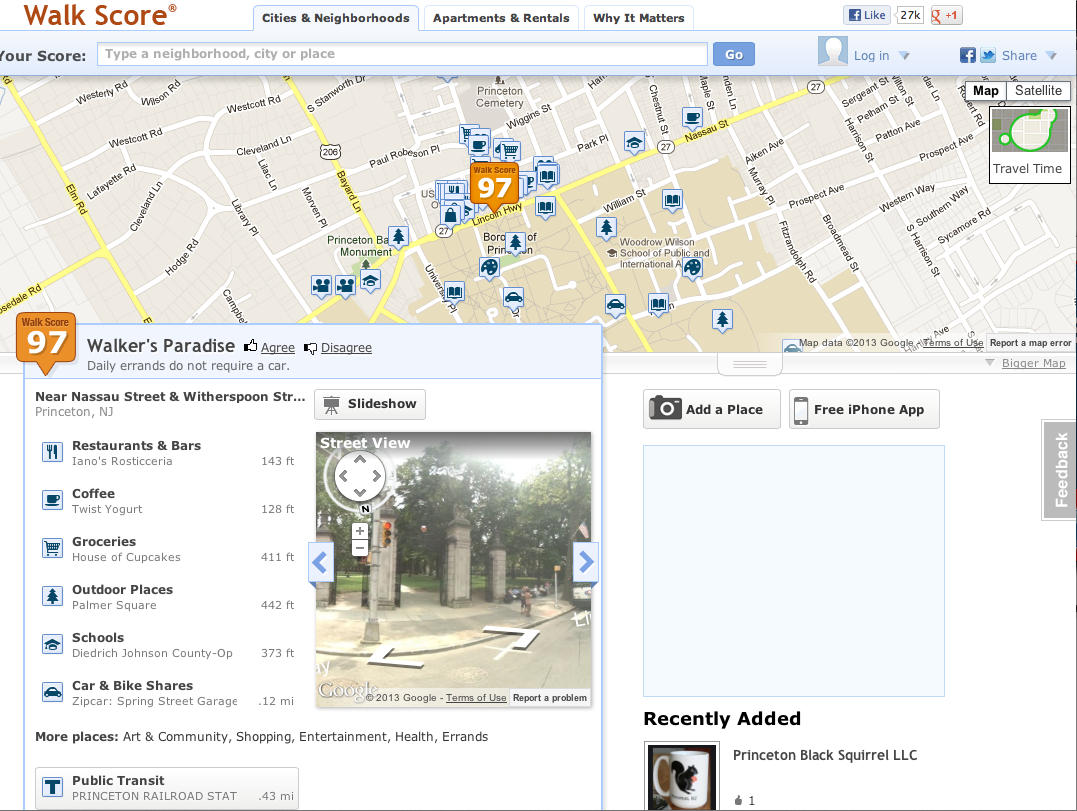
Task: Expand the Share dropdown menu
Action: pos(1050,56)
